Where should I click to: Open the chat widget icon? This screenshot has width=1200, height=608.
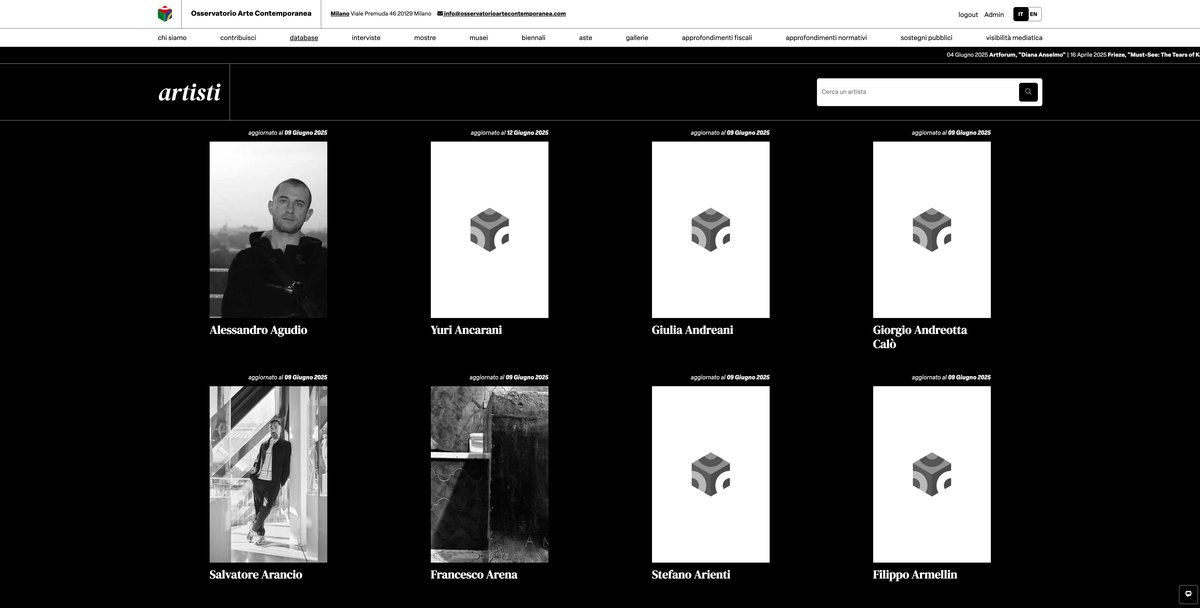[x=1188, y=594]
